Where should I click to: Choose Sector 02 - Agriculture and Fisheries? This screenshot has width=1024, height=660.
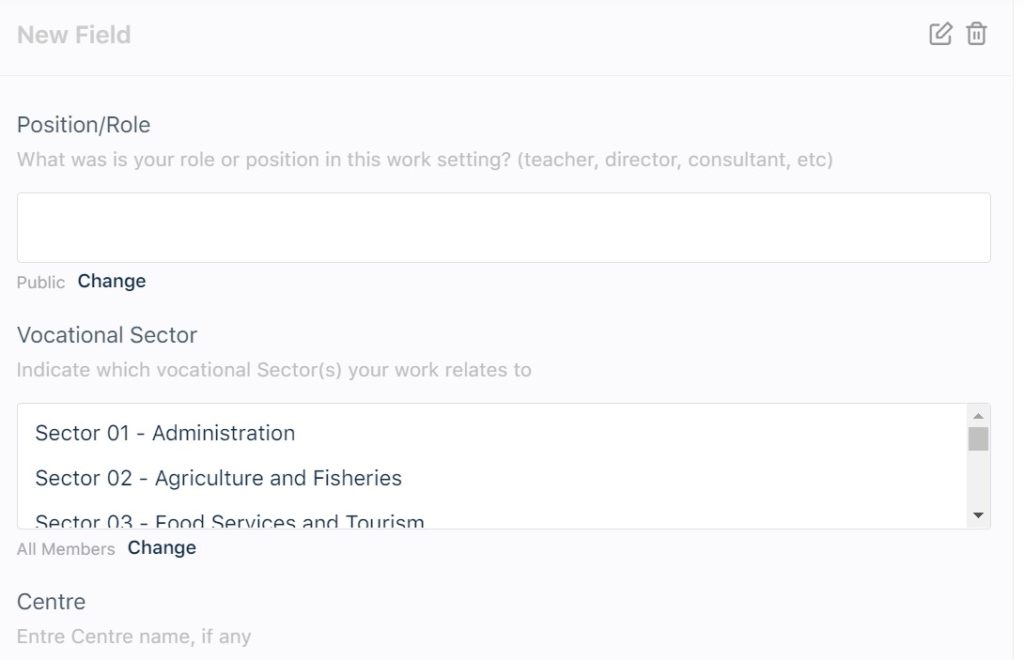(x=218, y=478)
